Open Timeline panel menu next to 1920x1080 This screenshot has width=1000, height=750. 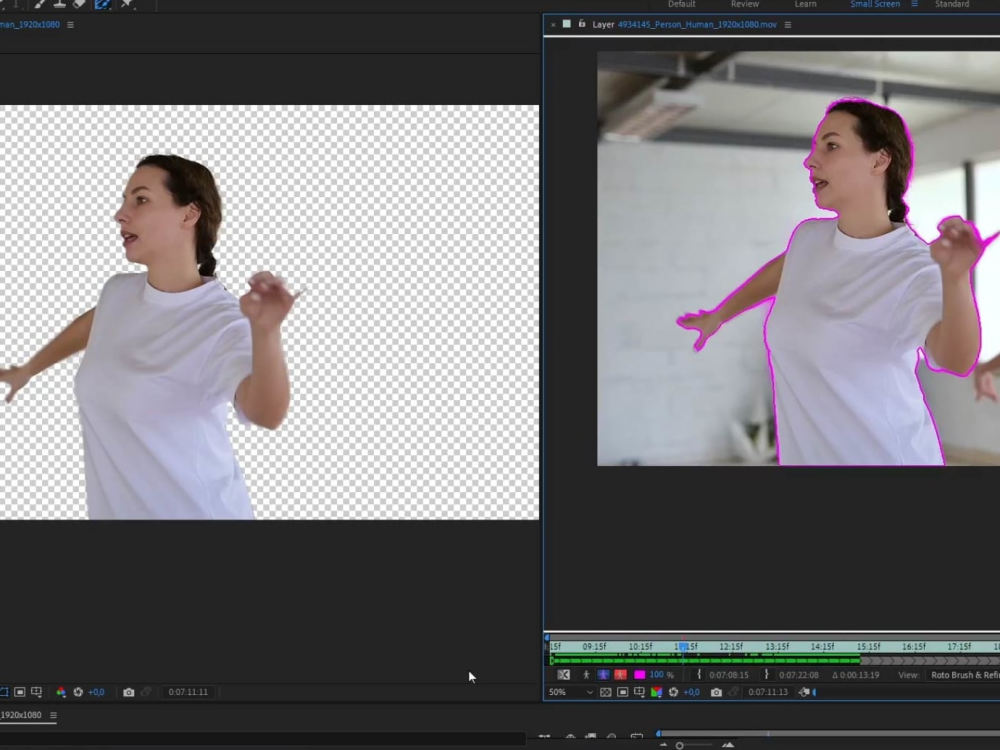54,716
